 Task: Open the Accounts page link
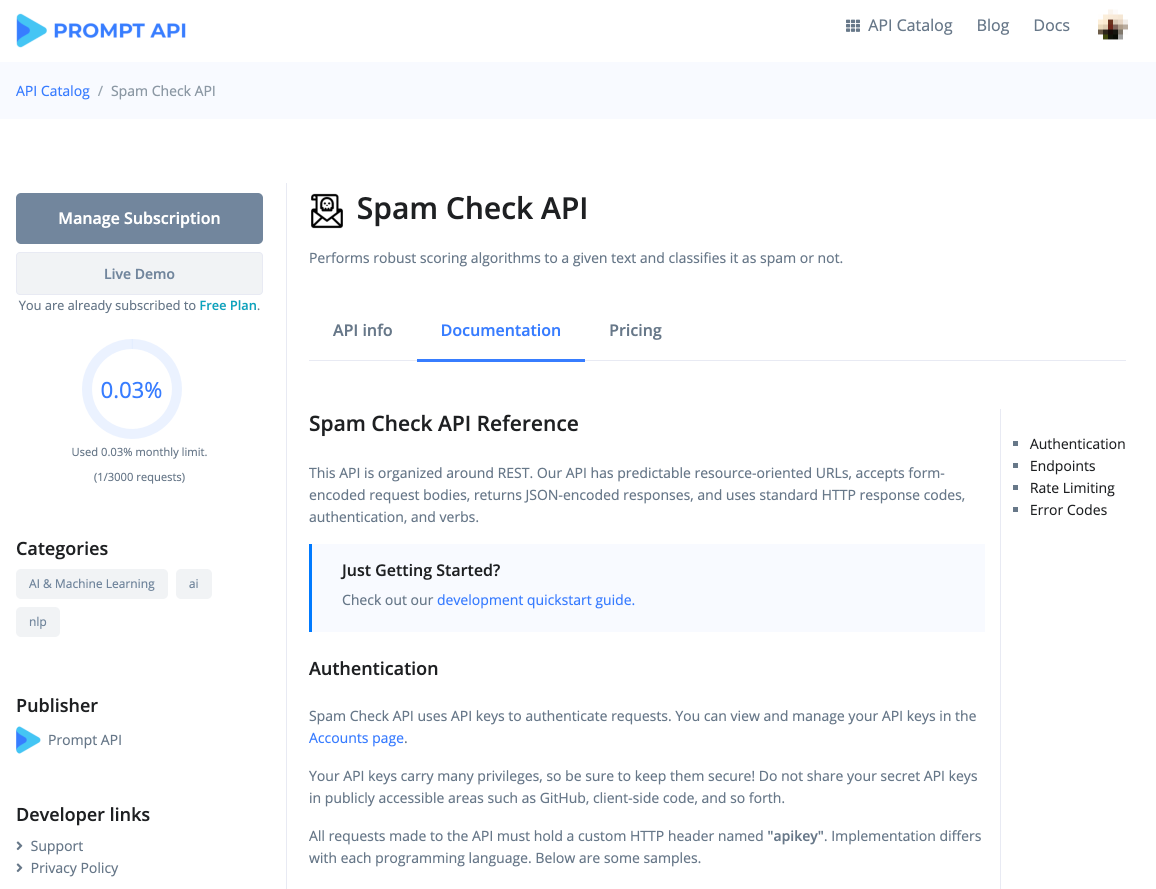356,738
